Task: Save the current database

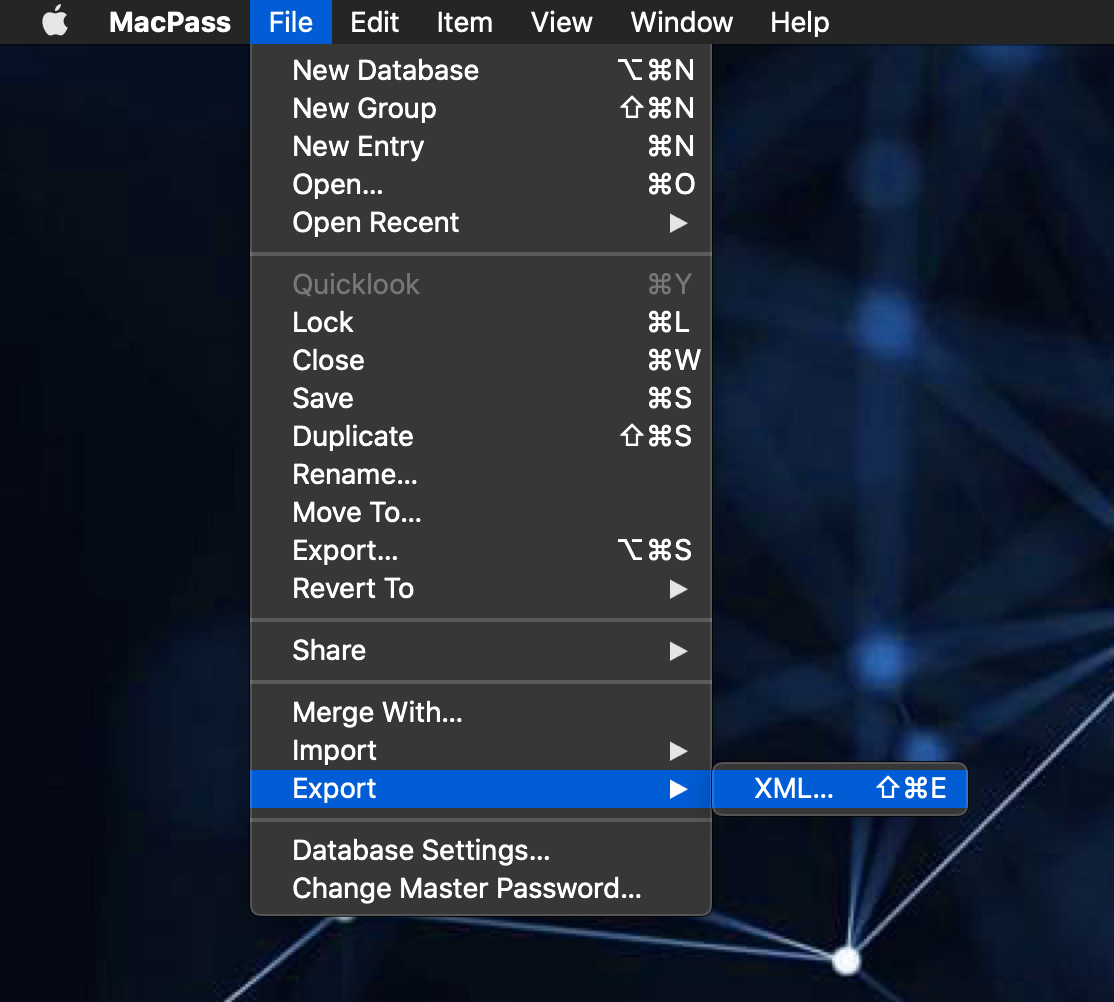Action: pyautogui.click(x=323, y=398)
